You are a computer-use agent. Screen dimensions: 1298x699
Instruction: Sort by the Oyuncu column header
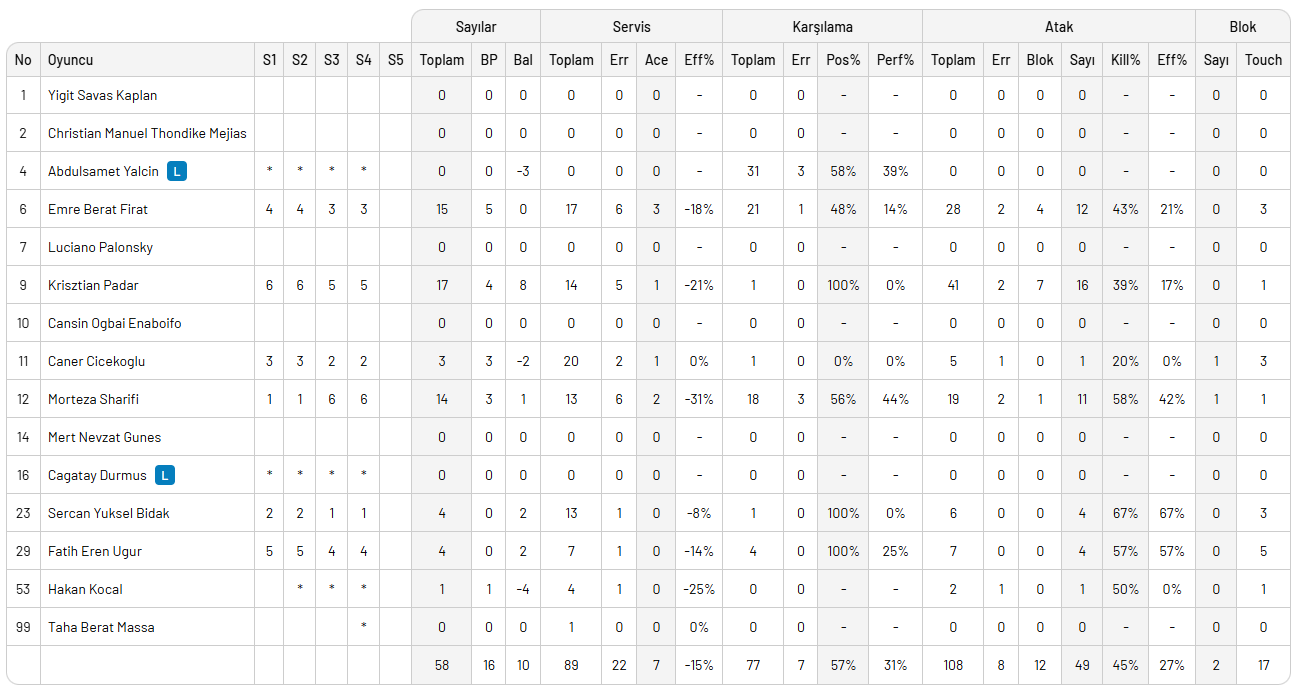point(70,60)
